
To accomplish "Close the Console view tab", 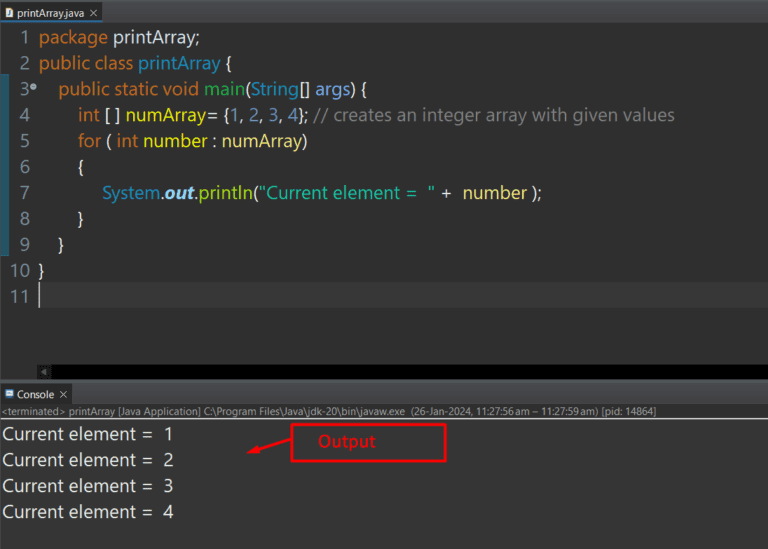I will point(64,394).
